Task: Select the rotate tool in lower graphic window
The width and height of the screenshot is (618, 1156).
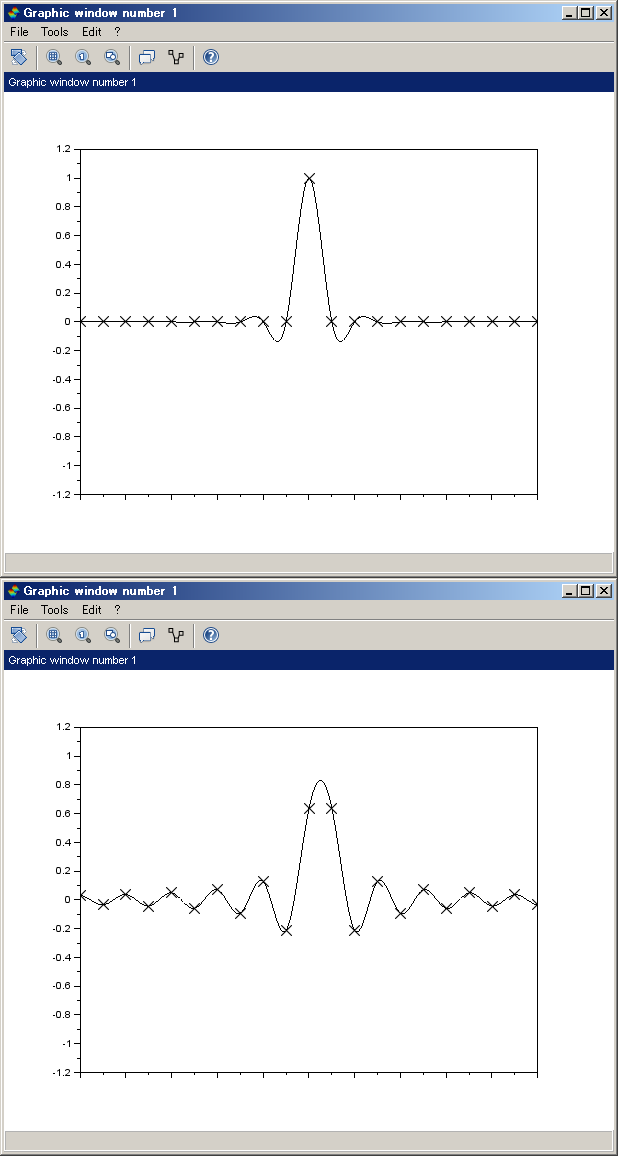Action: pyautogui.click(x=19, y=635)
